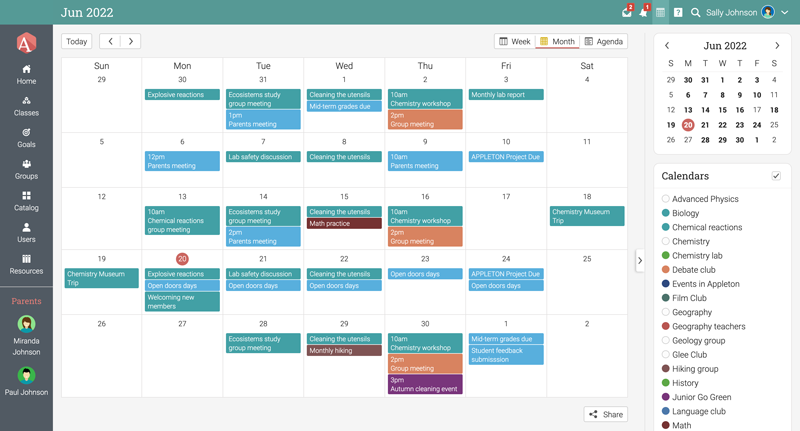
Task: Click the Share button
Action: coord(605,414)
